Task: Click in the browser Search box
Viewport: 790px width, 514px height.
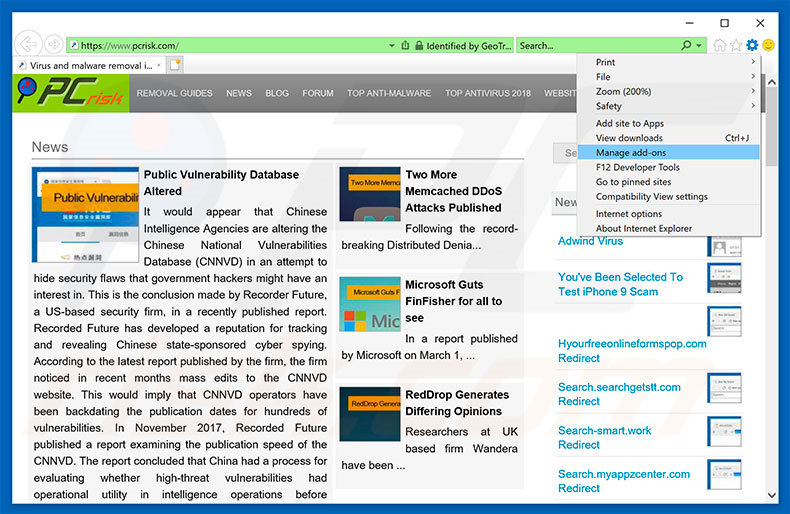Action: coord(597,45)
